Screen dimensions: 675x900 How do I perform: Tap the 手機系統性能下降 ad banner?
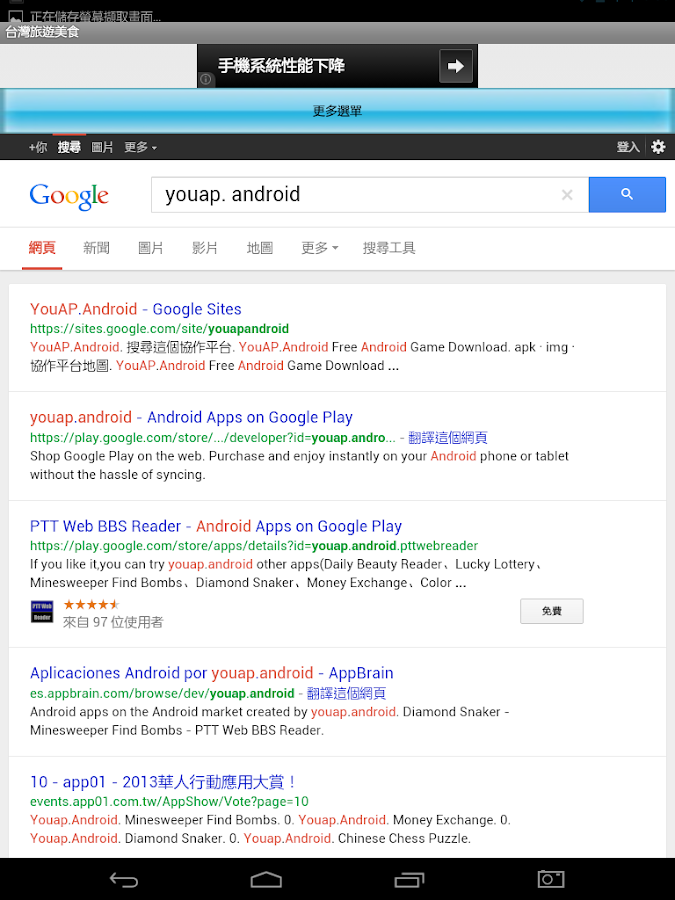click(x=338, y=66)
